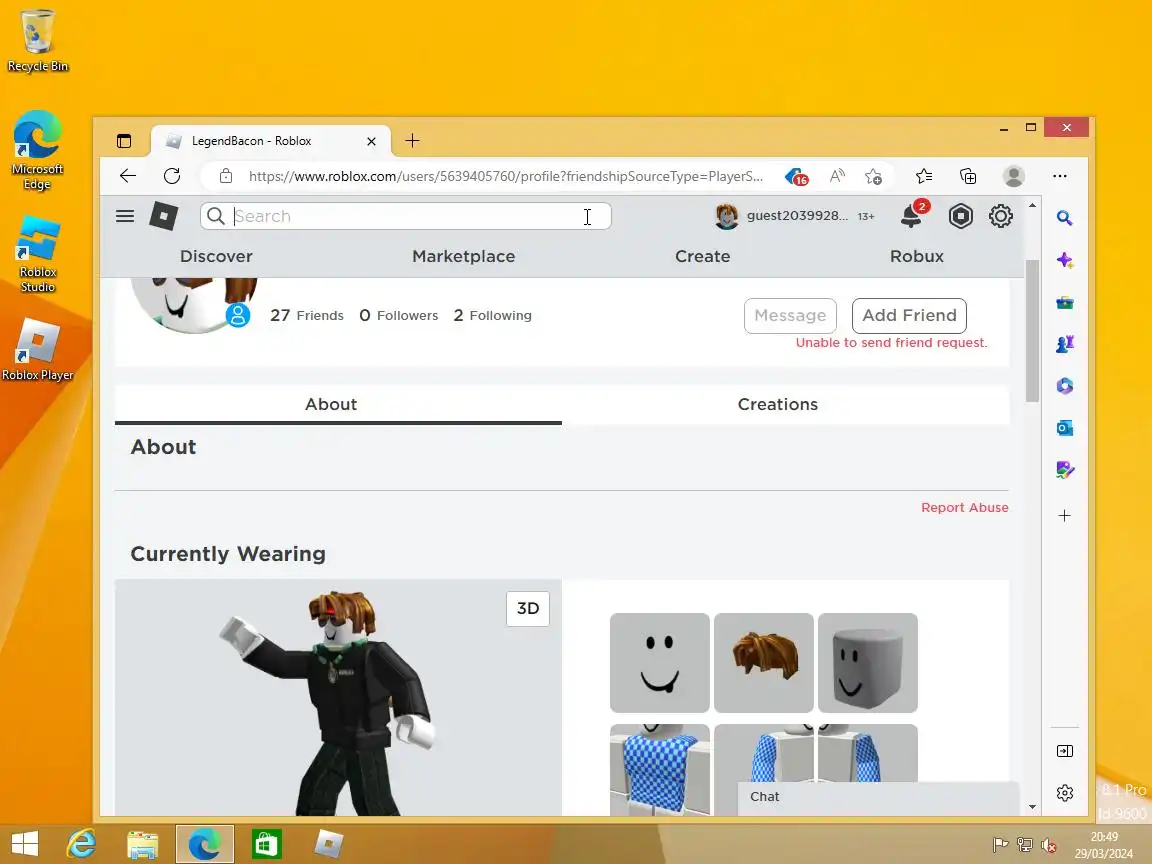
Task: Select the gray head item thumbnail
Action: pyautogui.click(x=868, y=663)
